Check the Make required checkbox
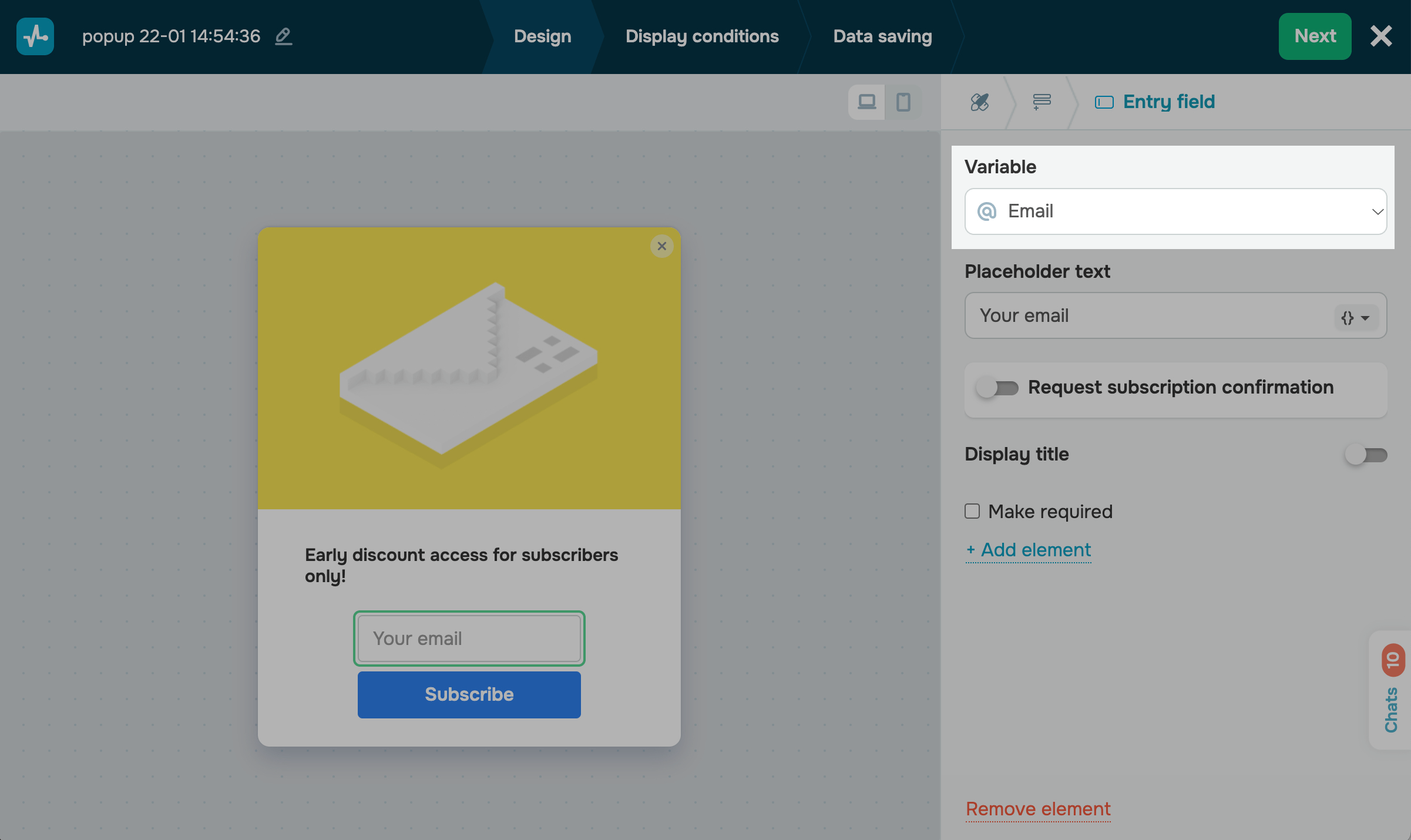The image size is (1411, 840). click(x=972, y=511)
